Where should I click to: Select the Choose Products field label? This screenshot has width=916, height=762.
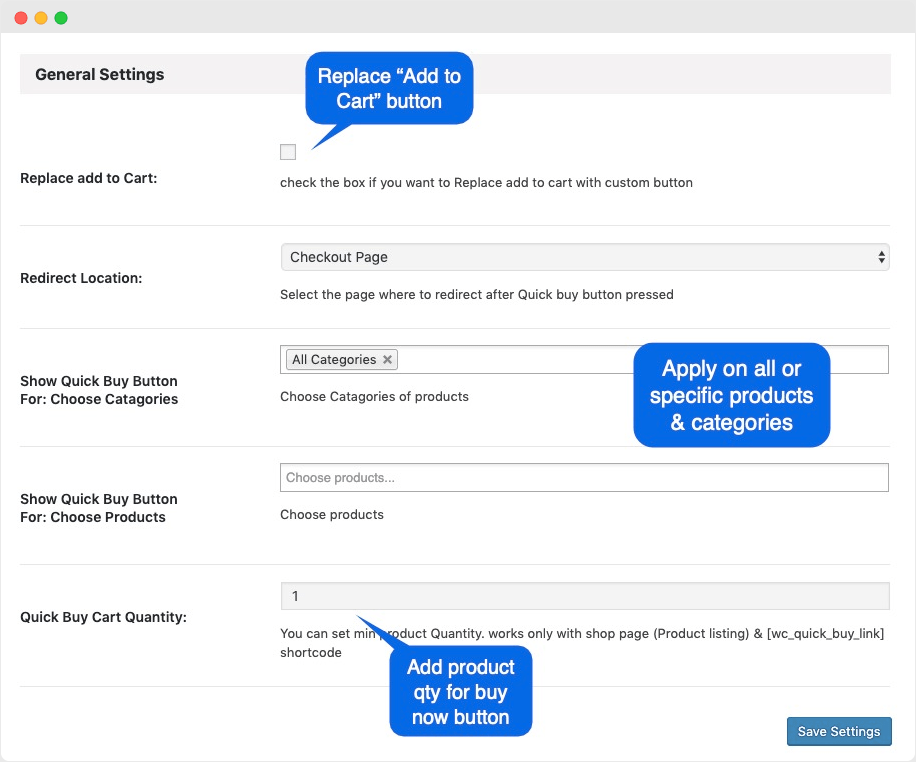[99, 508]
